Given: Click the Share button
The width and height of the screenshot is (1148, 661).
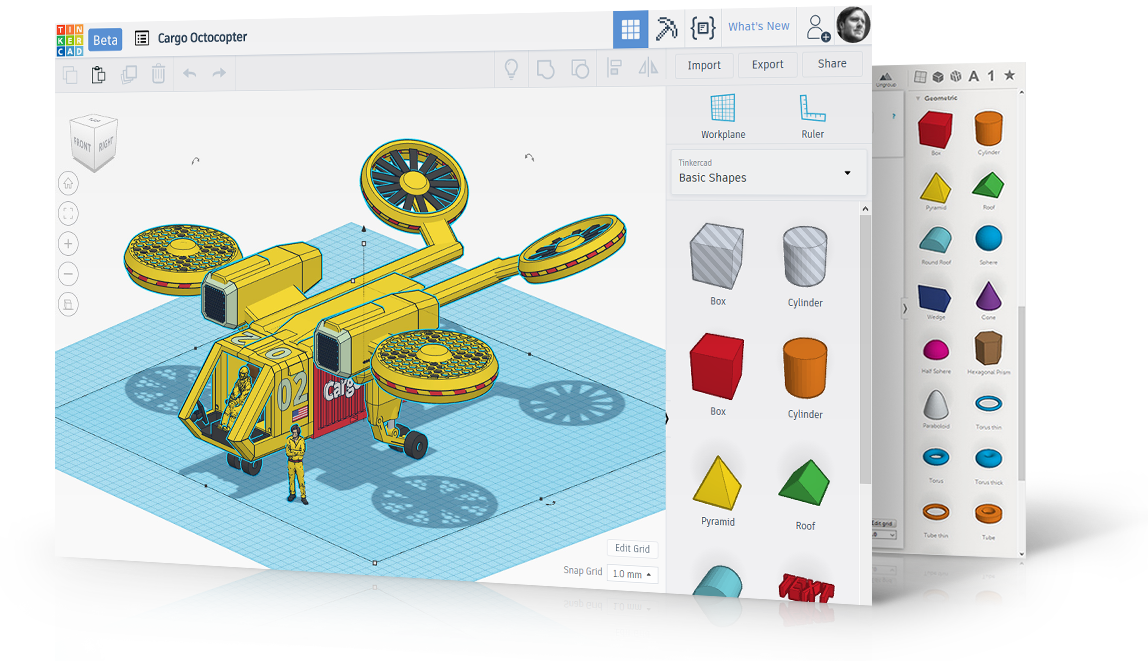Looking at the screenshot, I should pos(832,64).
